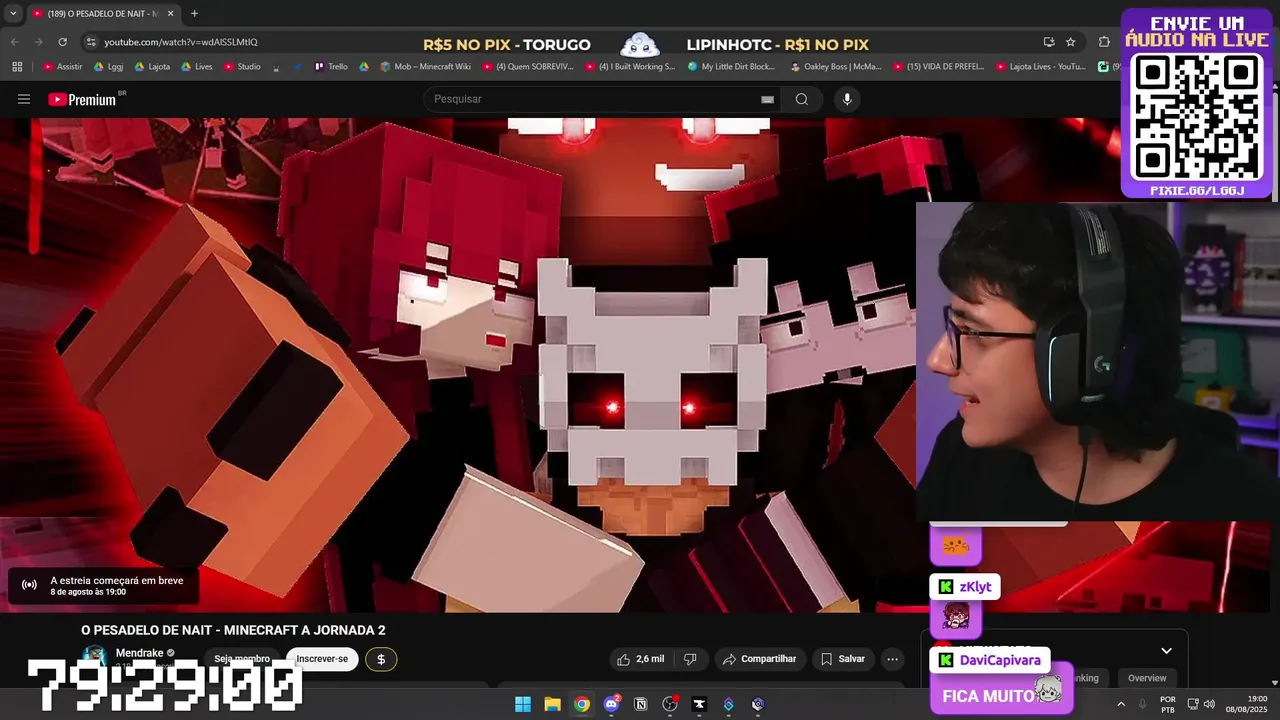Click the Seja membro button
Screen dimensions: 1280x720
[242, 659]
